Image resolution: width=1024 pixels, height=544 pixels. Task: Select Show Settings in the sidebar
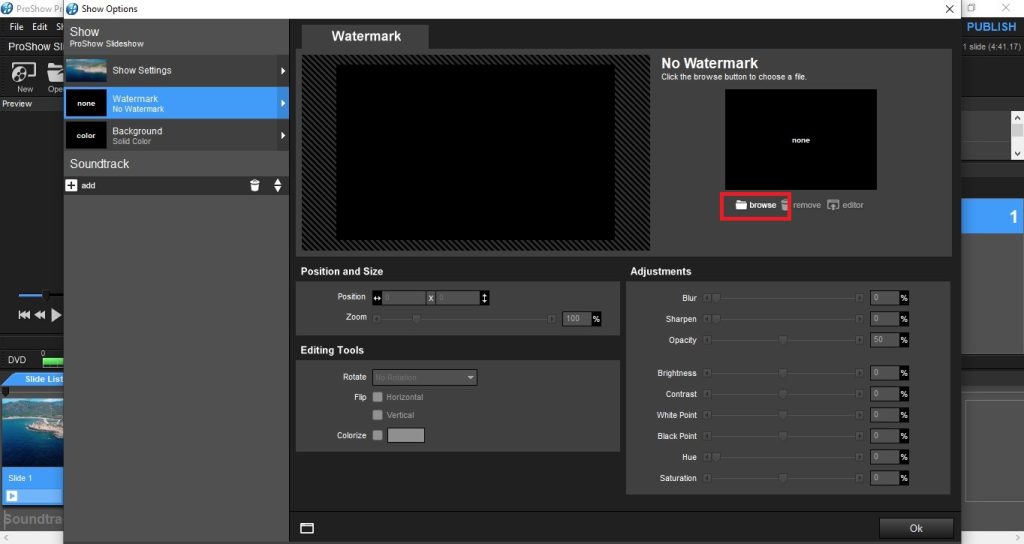coord(176,71)
